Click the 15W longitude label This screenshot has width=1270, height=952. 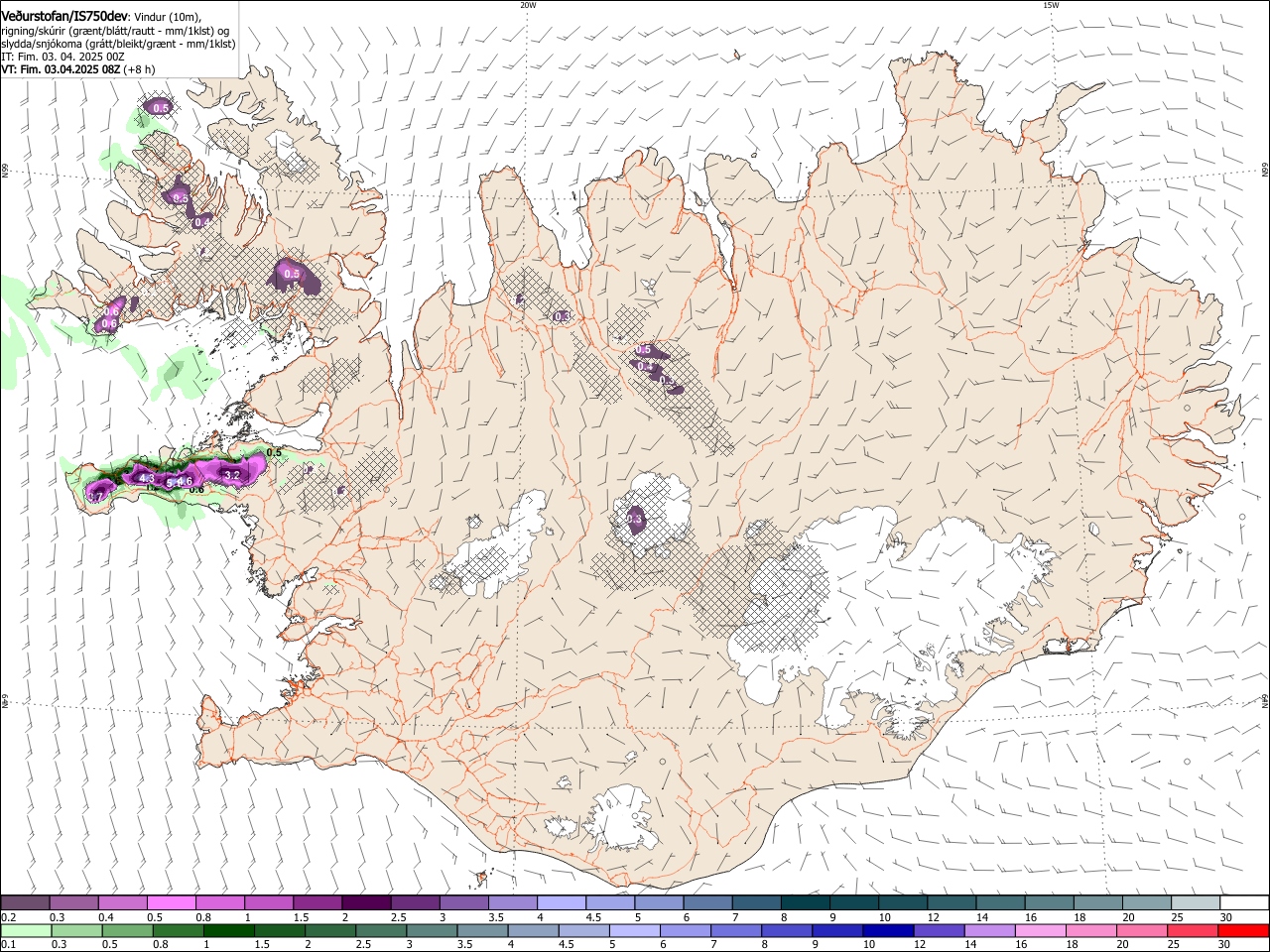tap(1051, 5)
